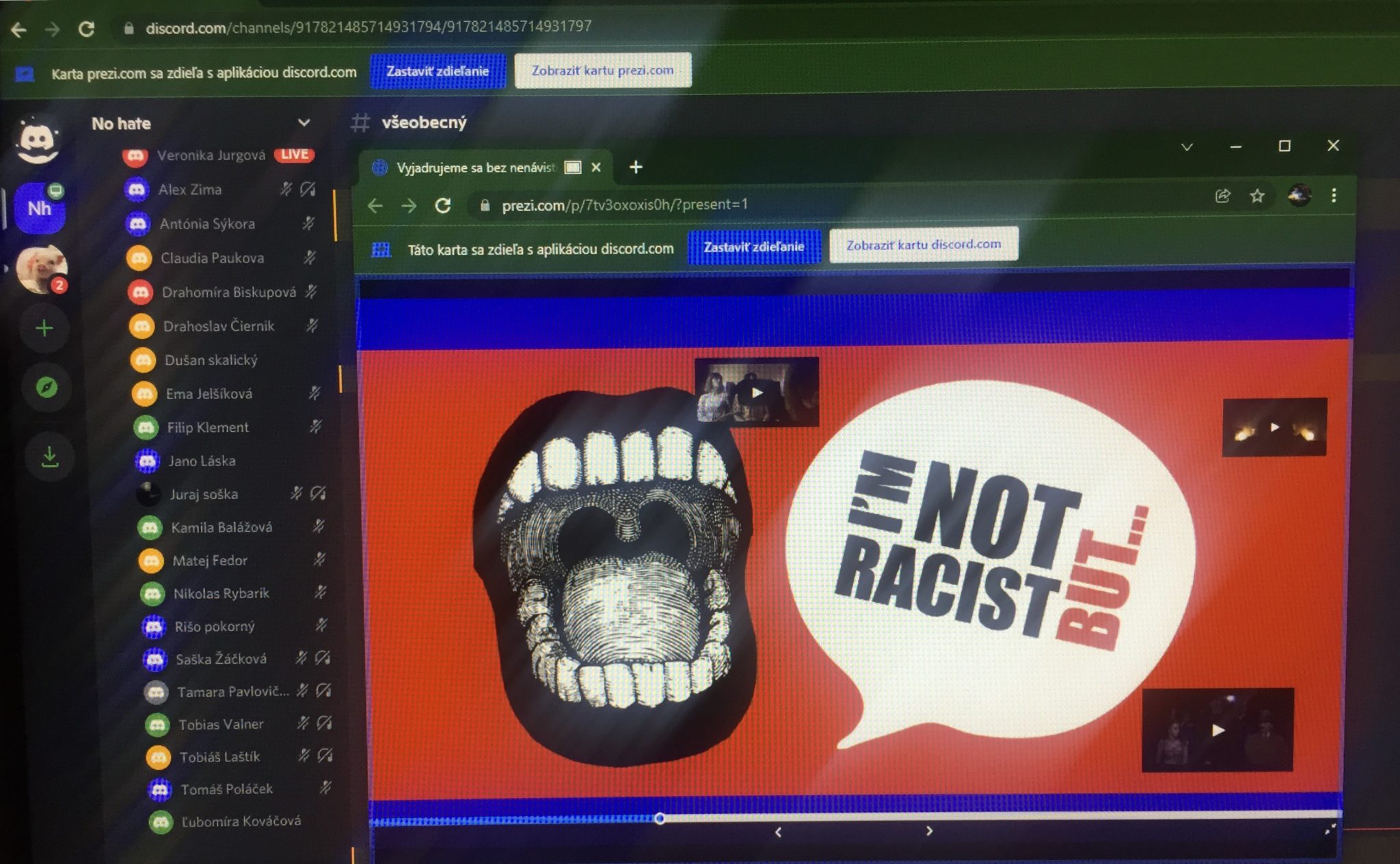This screenshot has height=864, width=1400.
Task: Select user Tobiáš Laštík
Action: click(219, 757)
